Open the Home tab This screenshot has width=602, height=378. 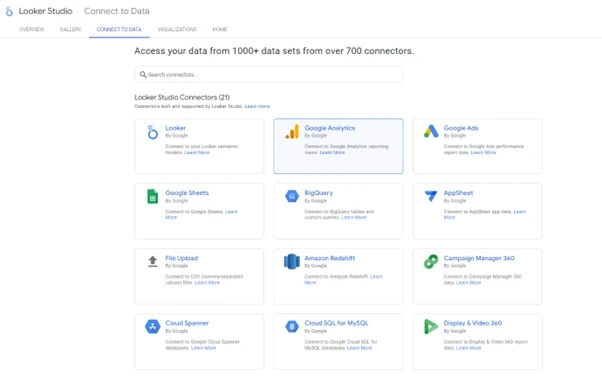coord(220,29)
